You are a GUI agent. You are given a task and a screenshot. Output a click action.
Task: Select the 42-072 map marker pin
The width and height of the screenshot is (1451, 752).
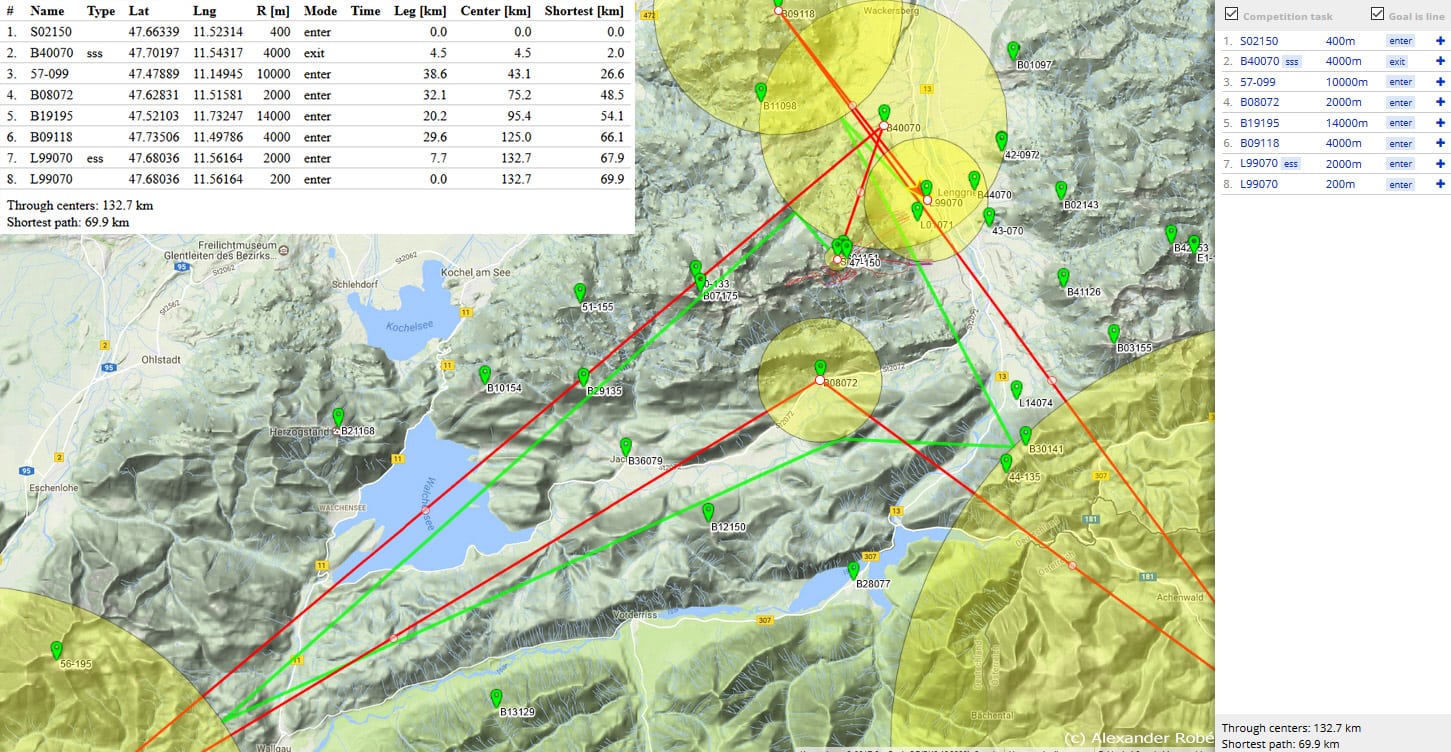click(1002, 141)
